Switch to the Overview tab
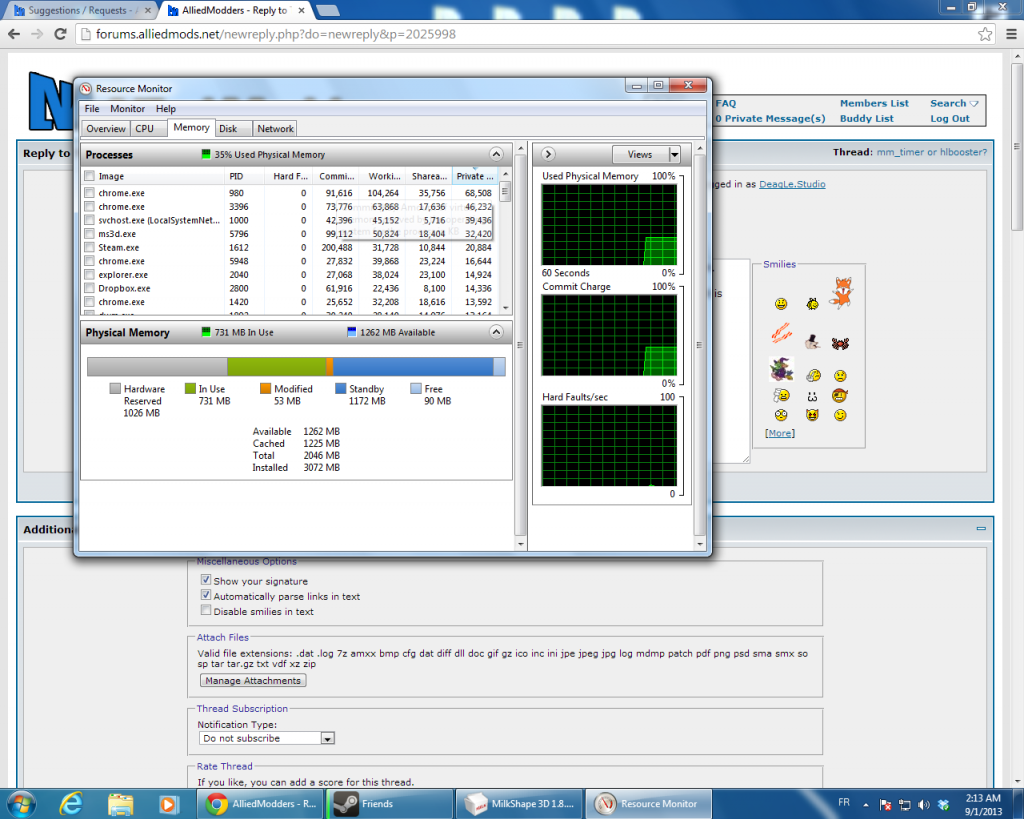The image size is (1024, 819). (x=106, y=129)
